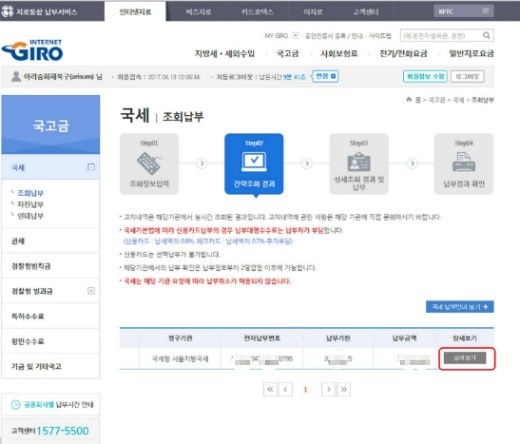Click the home icon in breadcrumb
The image size is (520, 444).
(409, 99)
